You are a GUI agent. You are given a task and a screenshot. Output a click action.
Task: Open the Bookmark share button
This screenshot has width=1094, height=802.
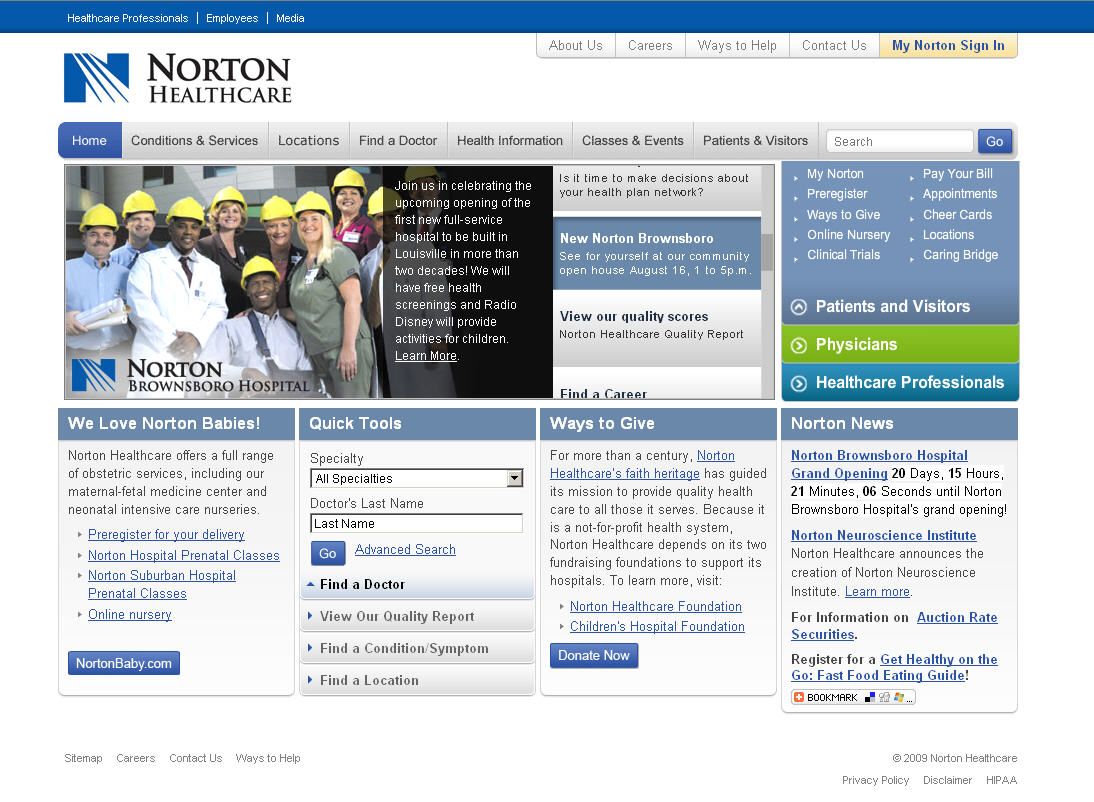[853, 697]
